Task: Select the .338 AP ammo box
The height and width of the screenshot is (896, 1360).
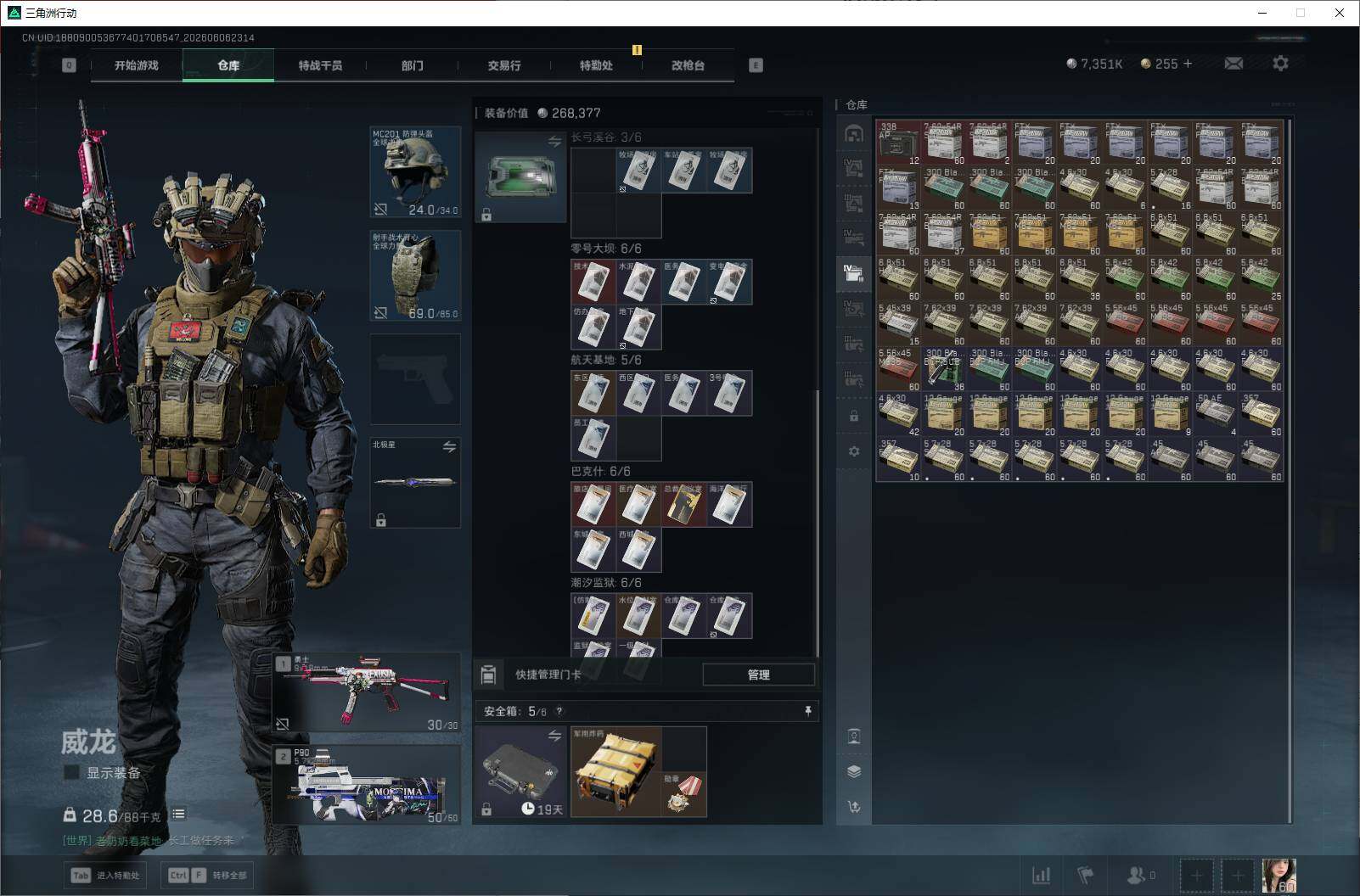Action: [x=899, y=143]
